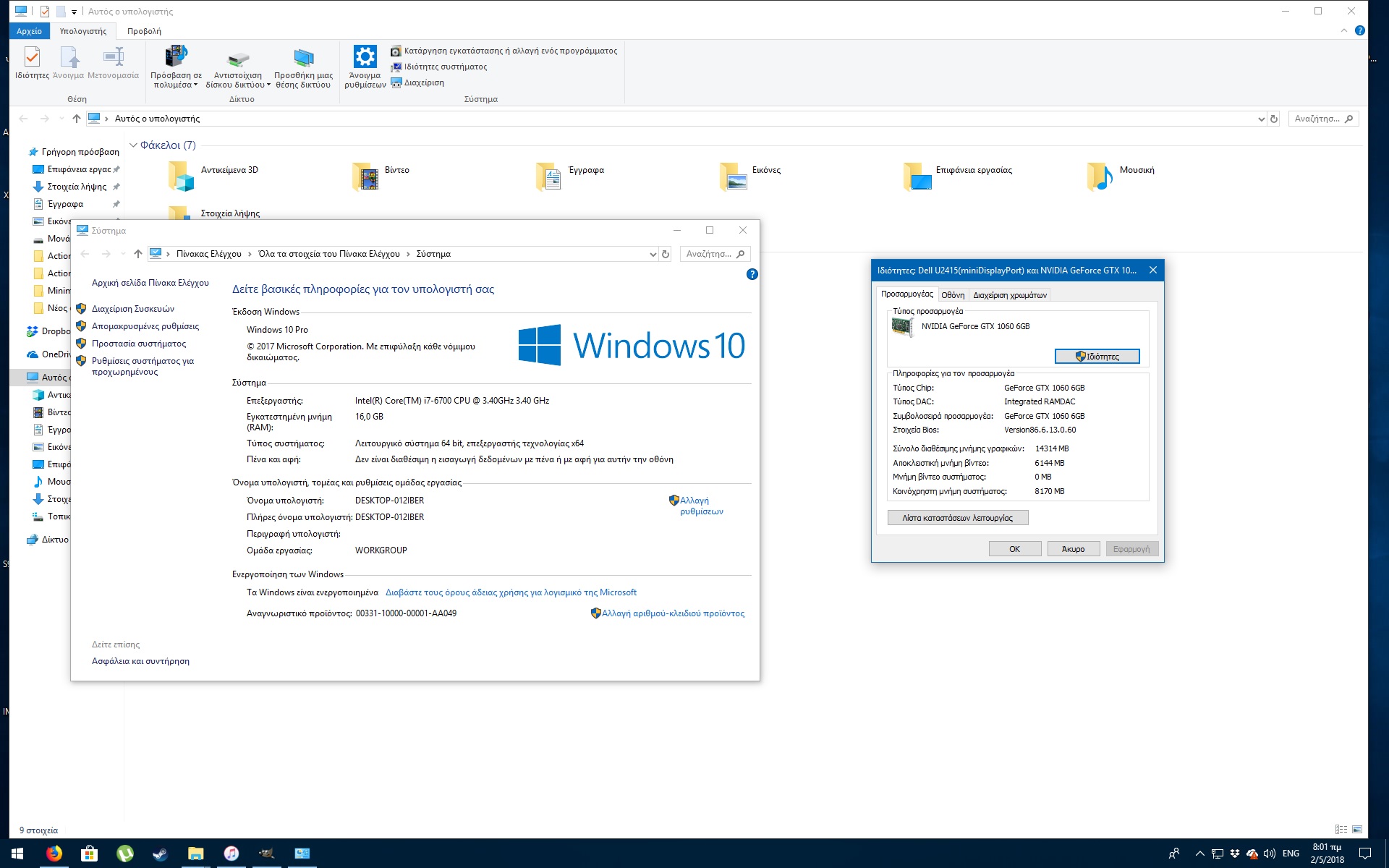Open Microsoft Store from the taskbar

tap(89, 854)
